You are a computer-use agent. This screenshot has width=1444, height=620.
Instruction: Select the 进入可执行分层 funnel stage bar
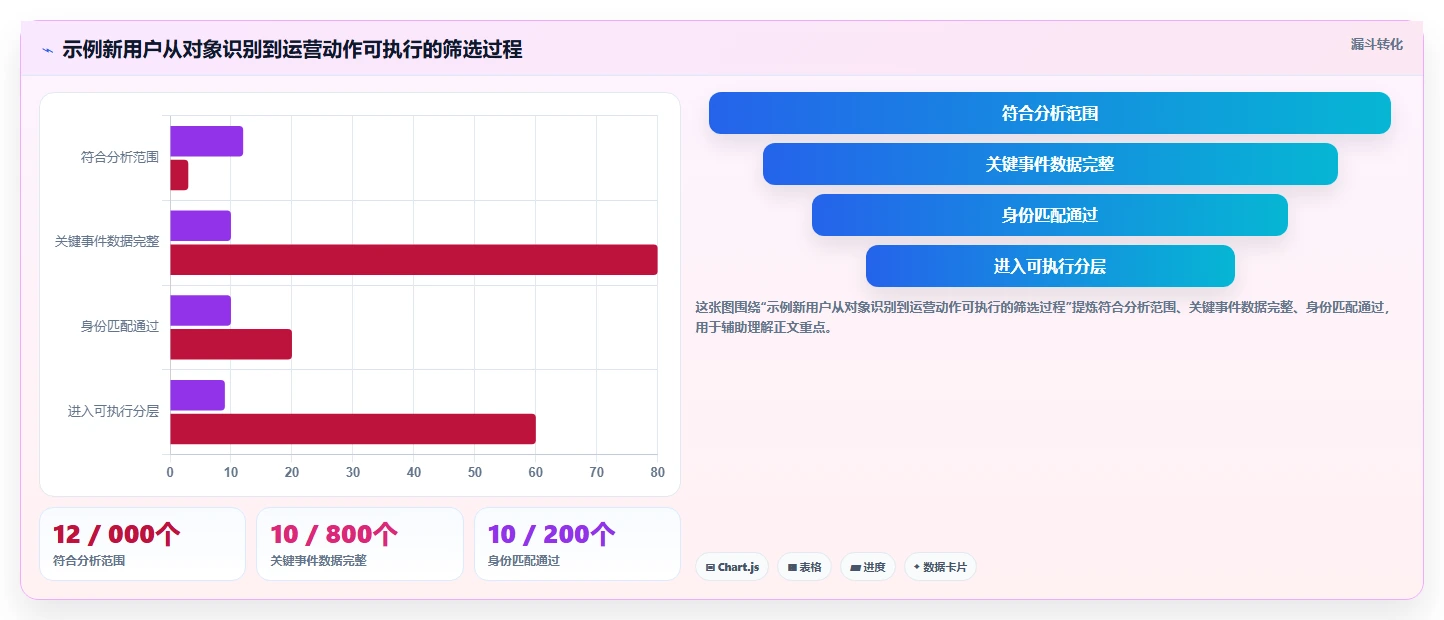tap(1049, 266)
